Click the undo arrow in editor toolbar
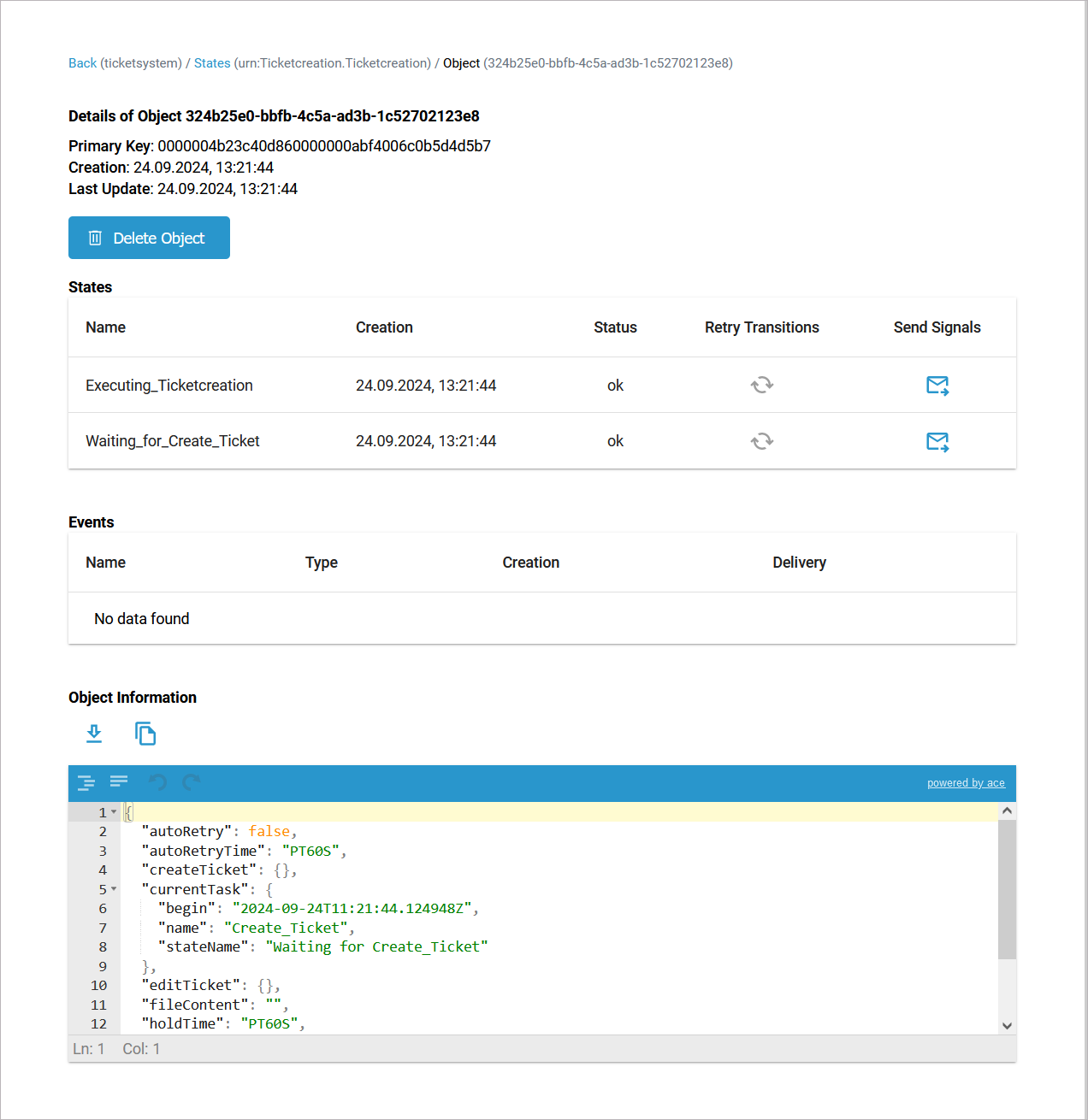The width and height of the screenshot is (1088, 1120). [x=158, y=782]
